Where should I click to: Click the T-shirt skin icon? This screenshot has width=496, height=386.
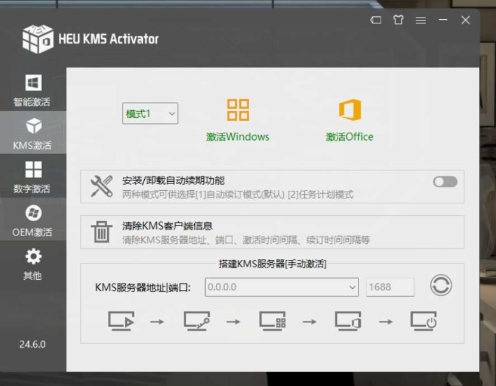[x=398, y=20]
